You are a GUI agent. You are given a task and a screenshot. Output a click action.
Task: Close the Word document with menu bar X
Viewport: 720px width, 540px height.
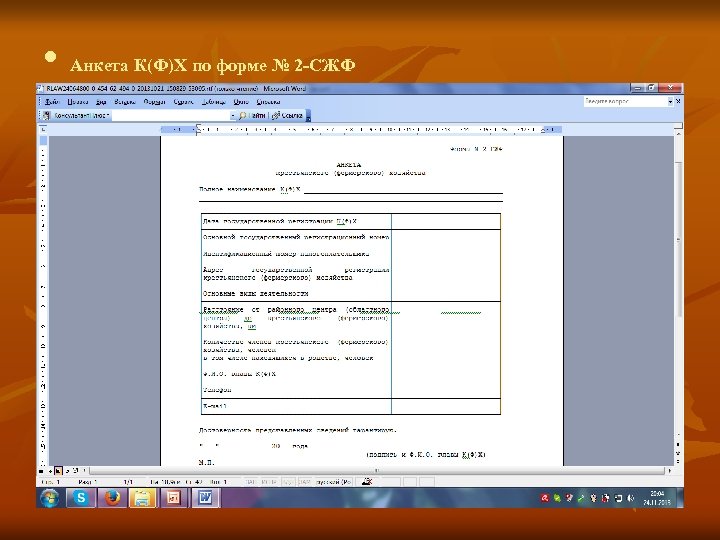click(x=679, y=101)
